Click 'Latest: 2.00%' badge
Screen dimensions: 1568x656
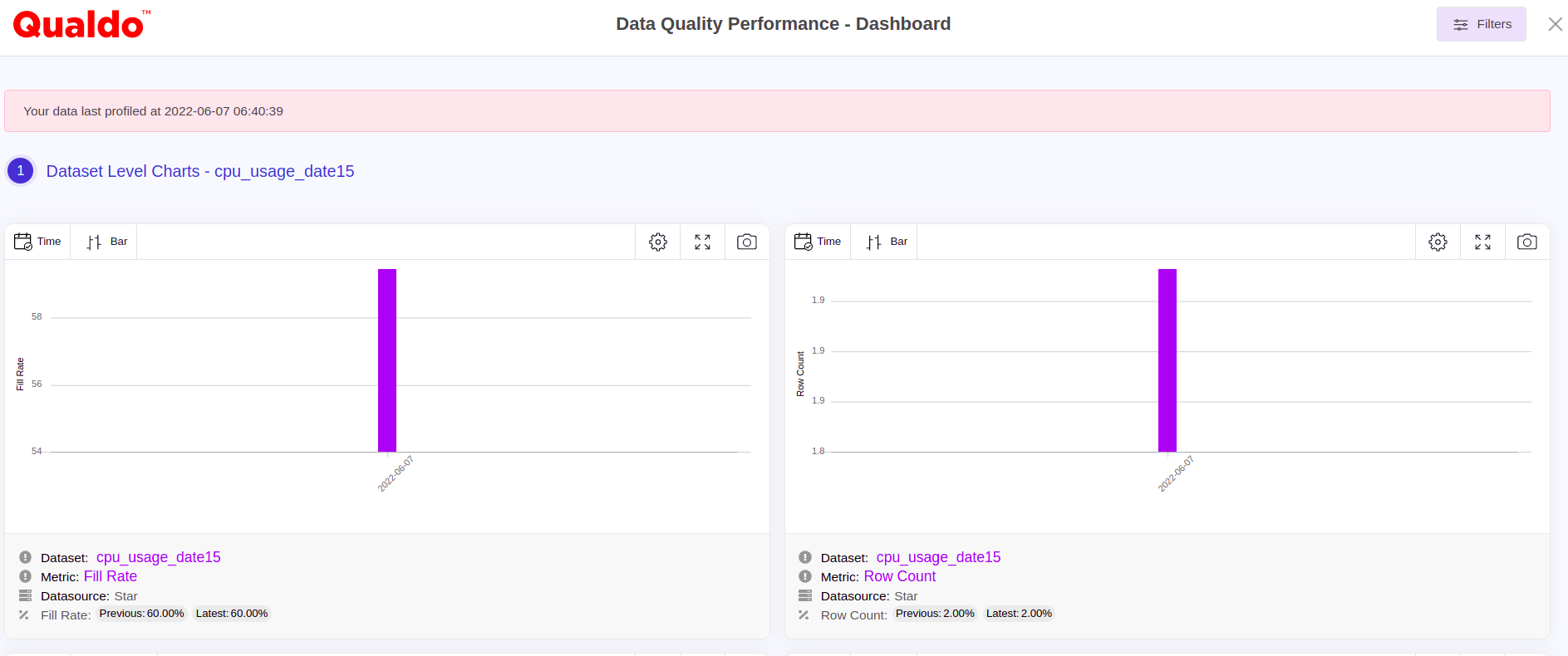coord(1019,614)
